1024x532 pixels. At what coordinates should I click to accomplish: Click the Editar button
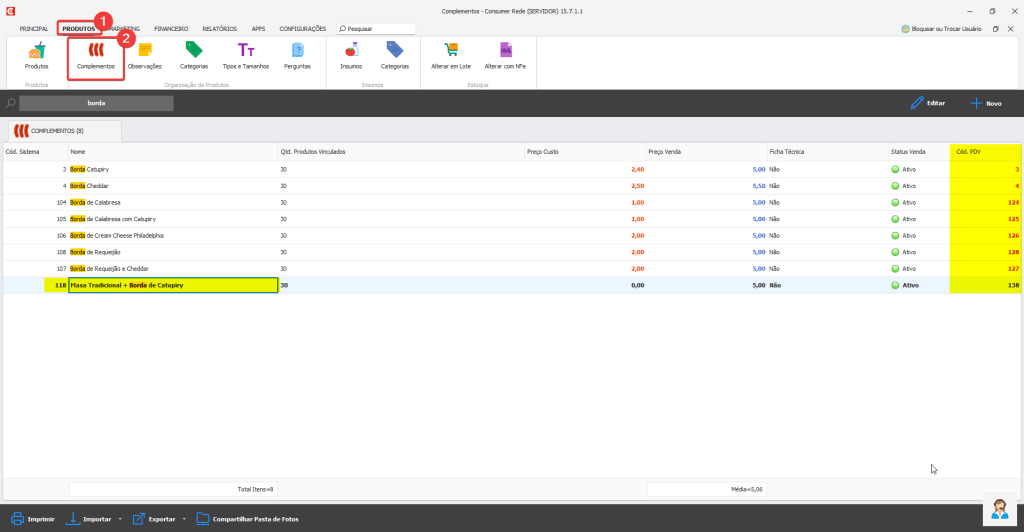coord(927,103)
